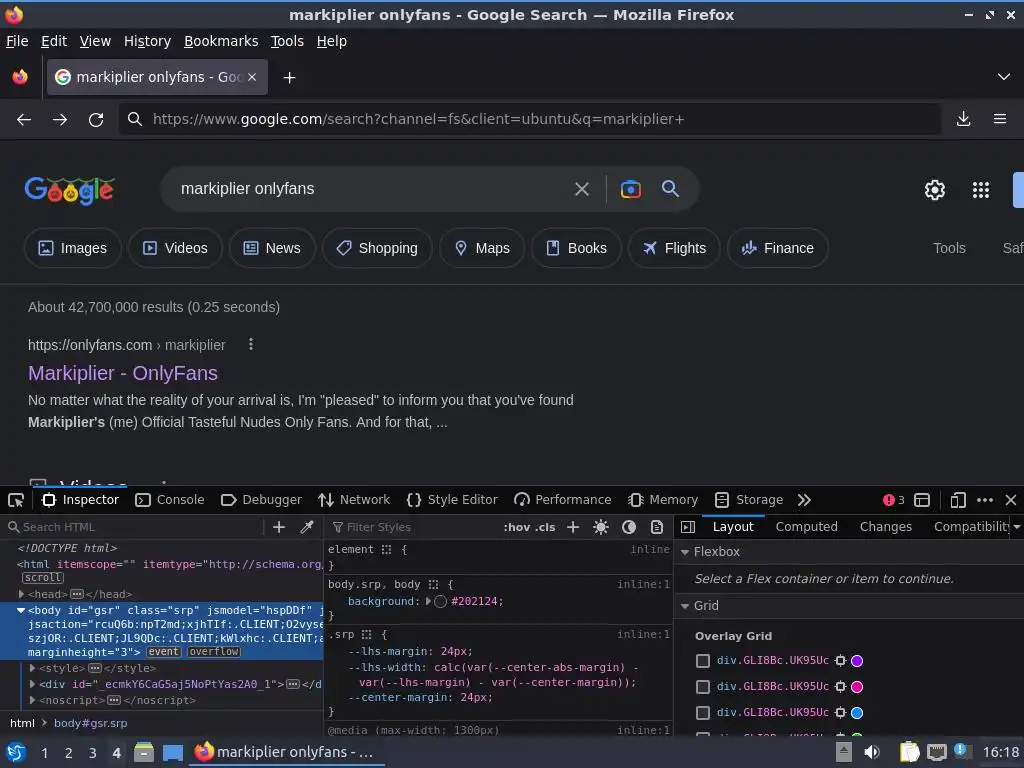The image size is (1024, 768).
Task: Open the Bookmarks menu
Action: (221, 41)
